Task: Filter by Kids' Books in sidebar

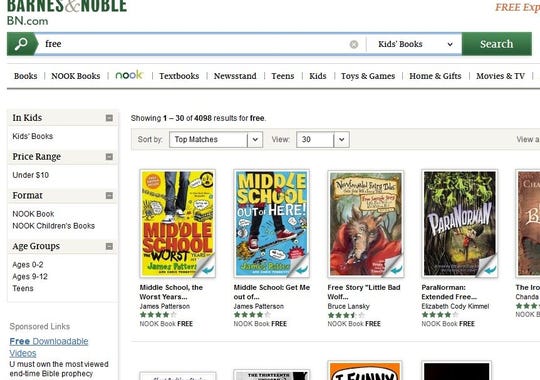Action: [33, 136]
